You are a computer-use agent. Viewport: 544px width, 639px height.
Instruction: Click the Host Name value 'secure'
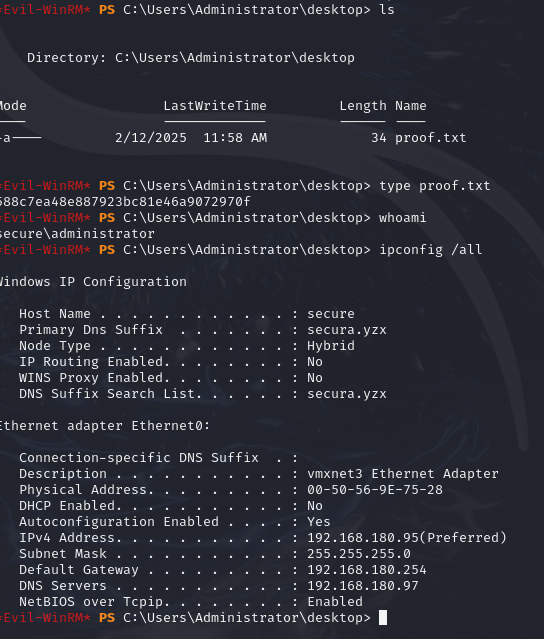331,314
